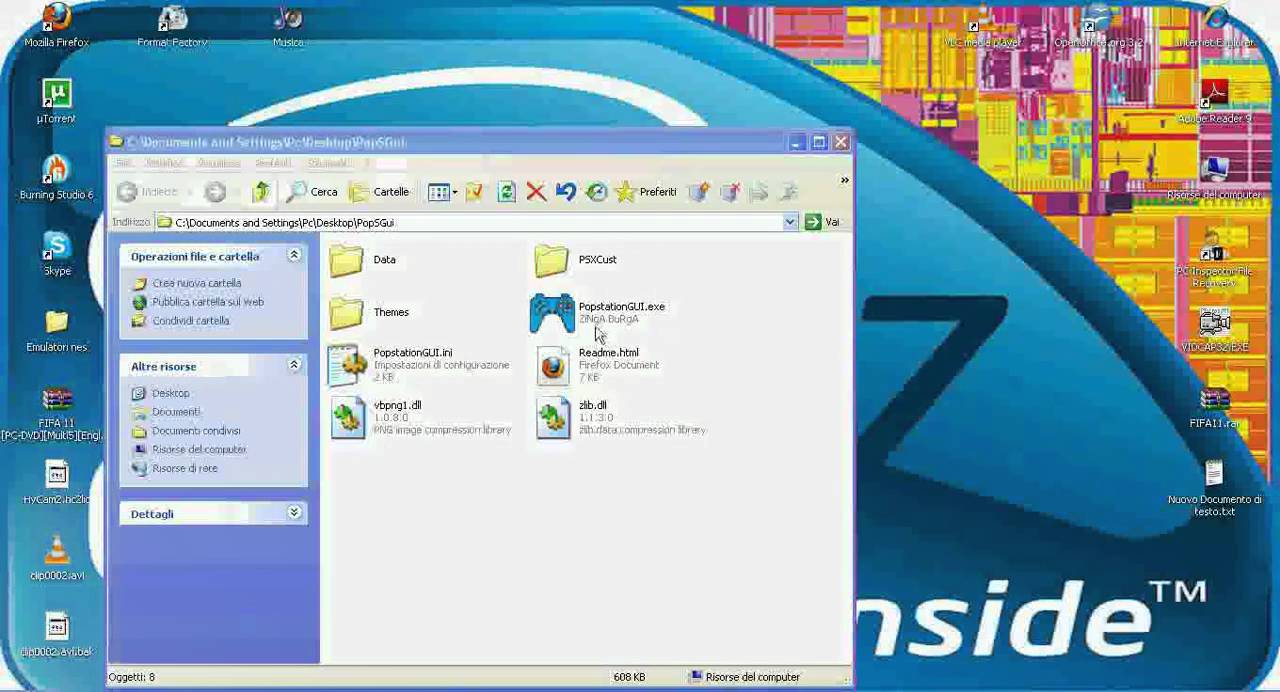The image size is (1280, 692).
Task: Select µTorrent desktop icon
Action: click(56, 102)
